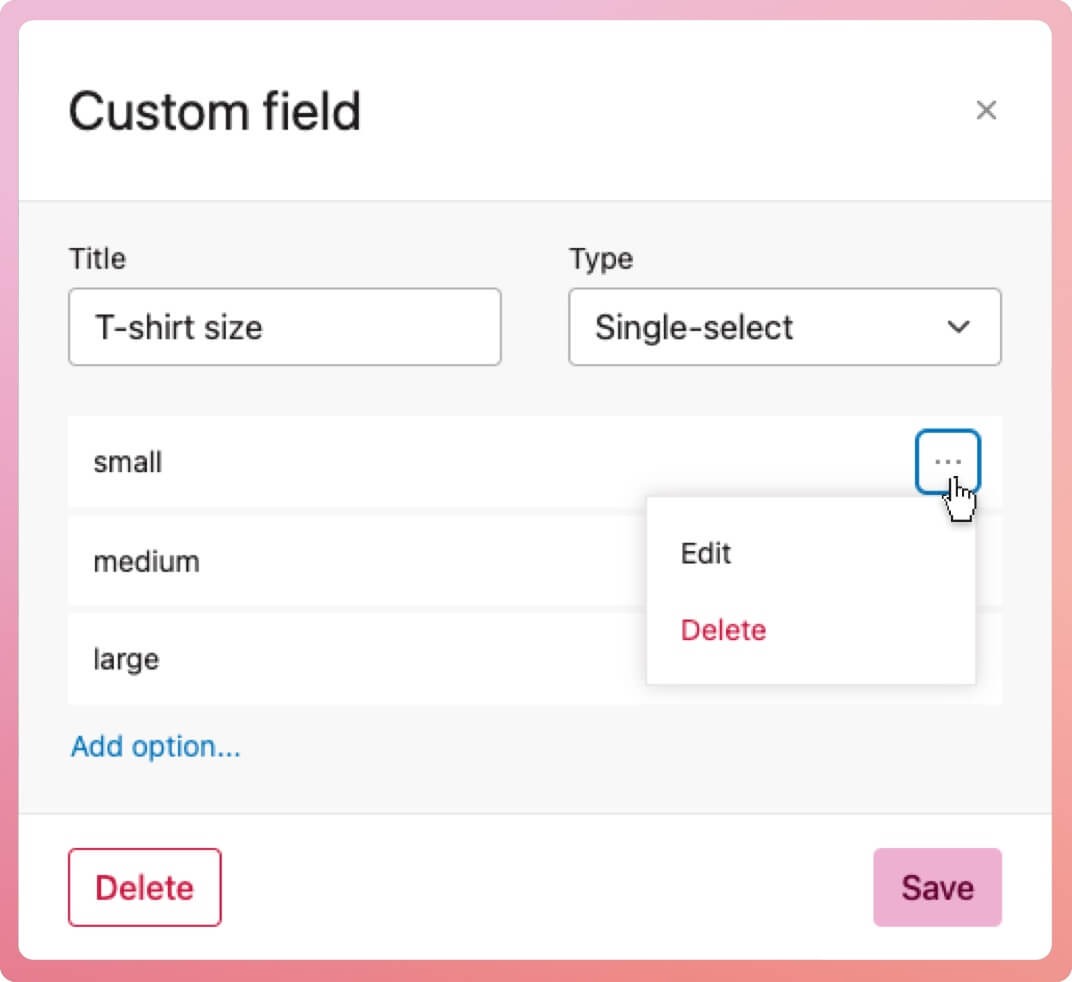Select the small option row
The height and width of the screenshot is (982, 1072).
[x=400, y=462]
